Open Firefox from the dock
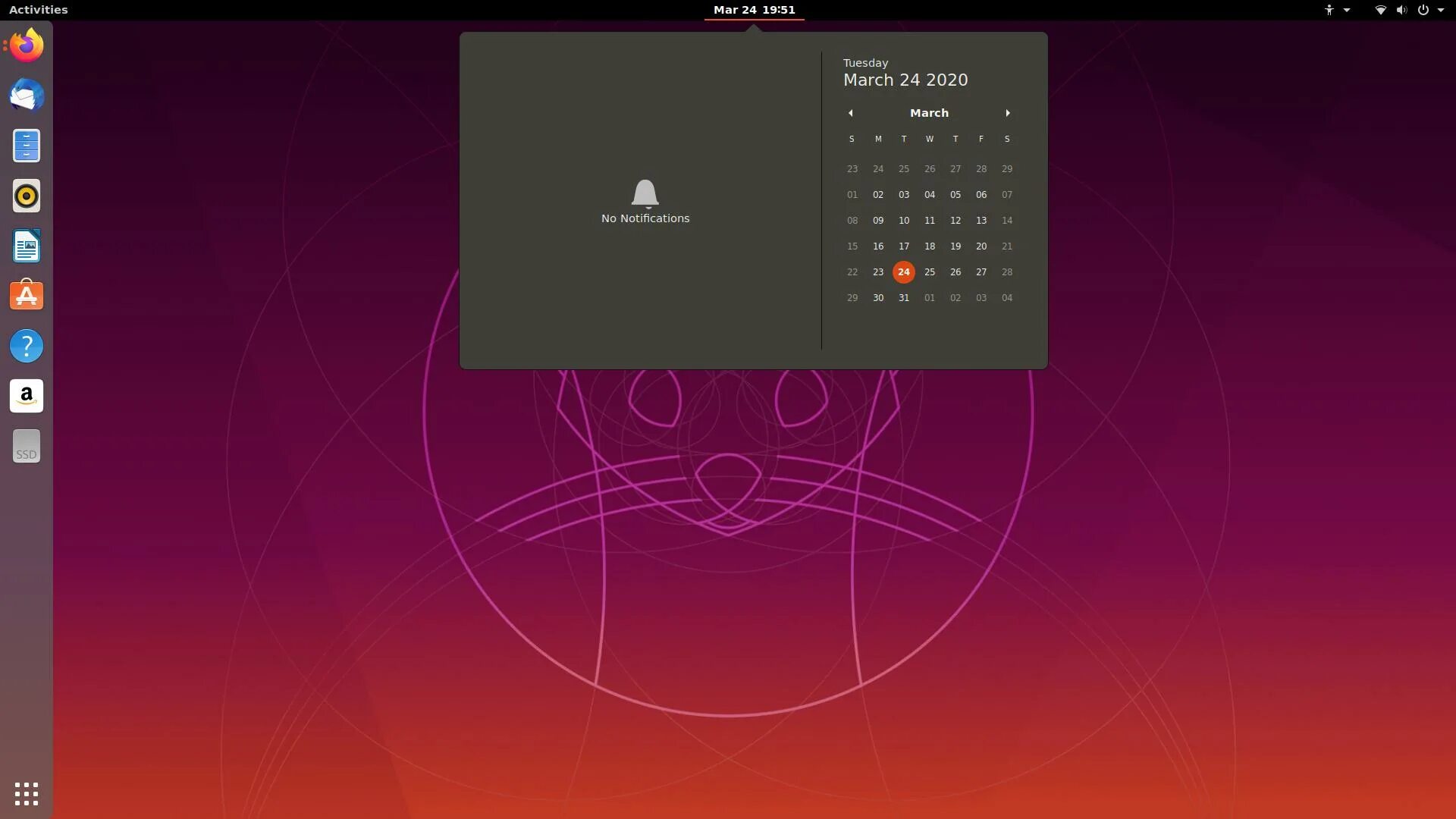Screen dimensions: 1456x819 tap(27, 45)
